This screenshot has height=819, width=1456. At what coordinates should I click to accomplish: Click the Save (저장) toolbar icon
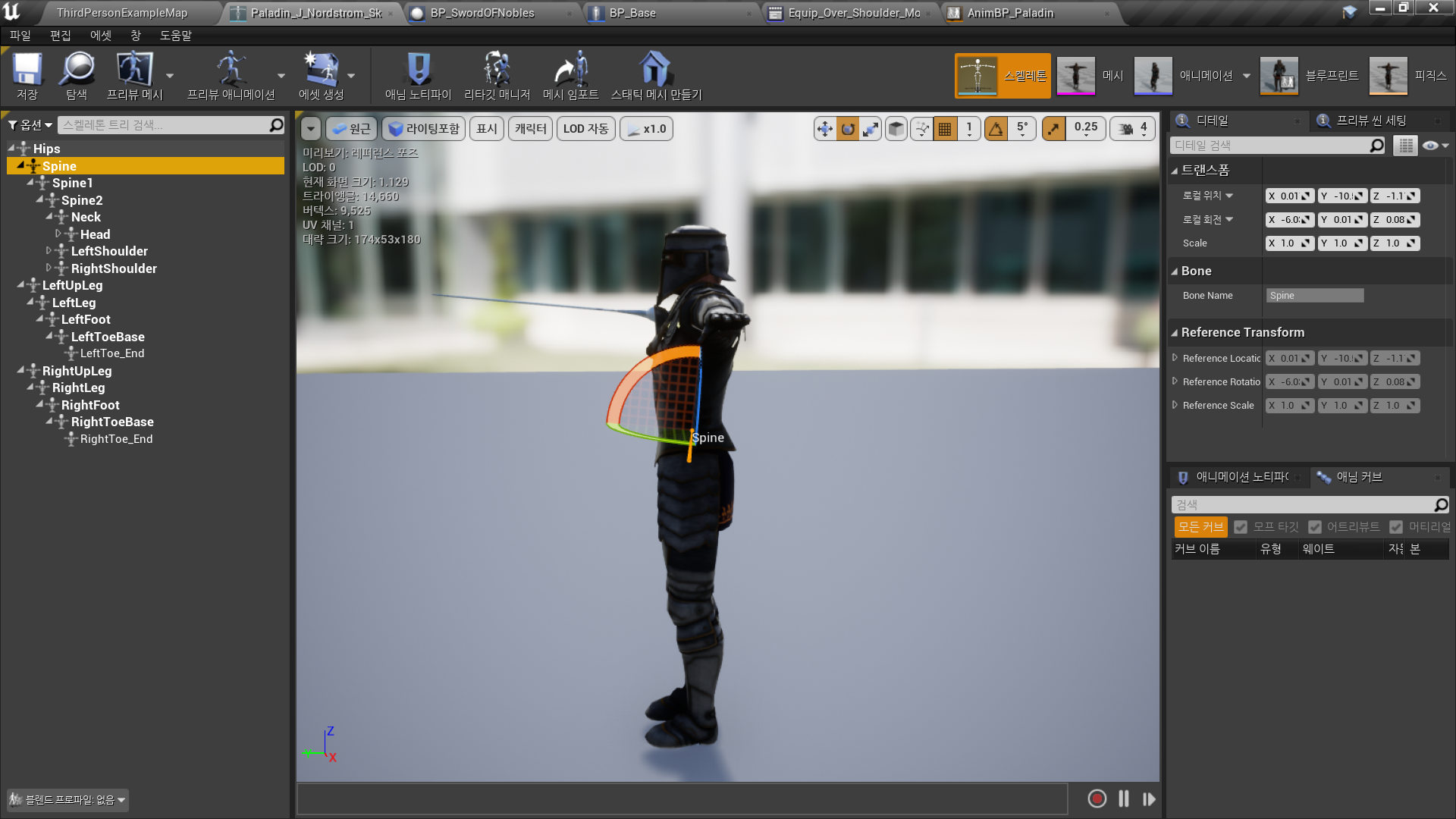pyautogui.click(x=27, y=76)
